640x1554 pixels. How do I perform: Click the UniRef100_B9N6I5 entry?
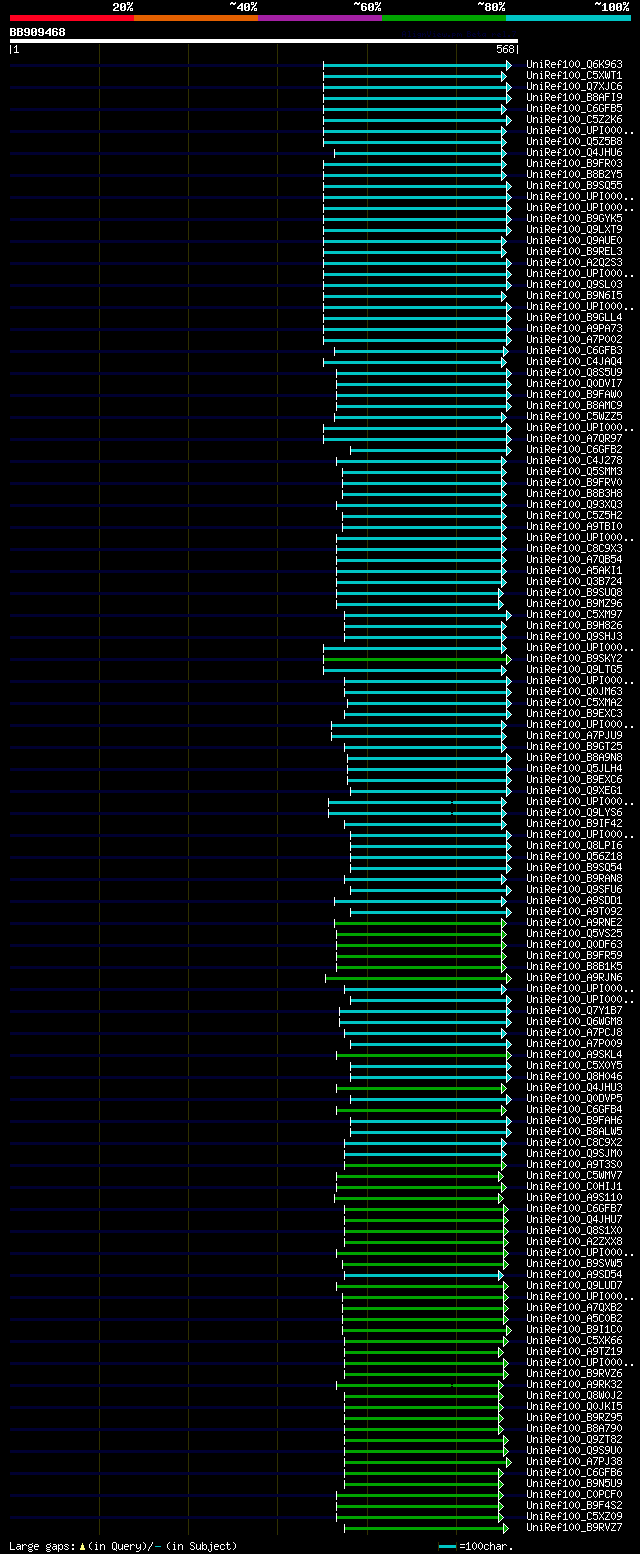[574, 296]
